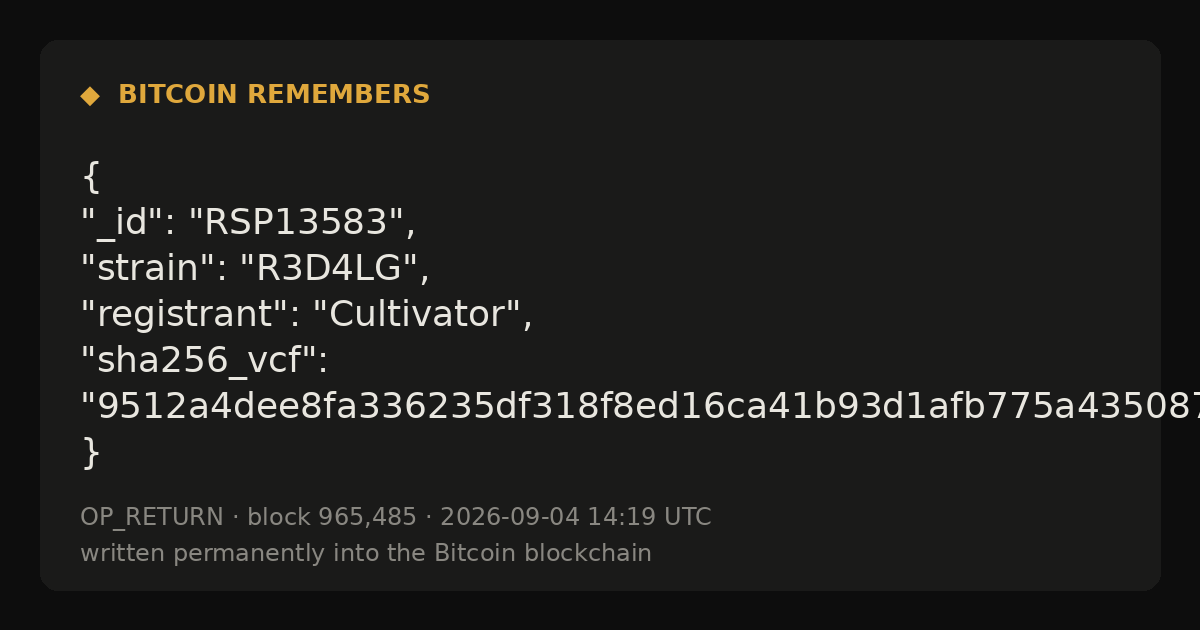Click the RSP13583 id value
This screenshot has width=1200, height=630.
296,223
